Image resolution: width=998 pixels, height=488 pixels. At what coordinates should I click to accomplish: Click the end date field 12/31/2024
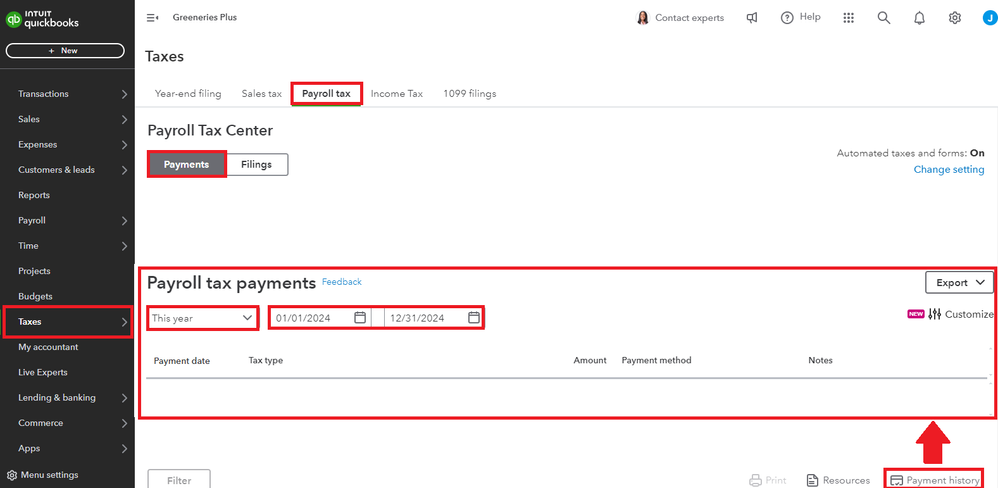(x=434, y=317)
